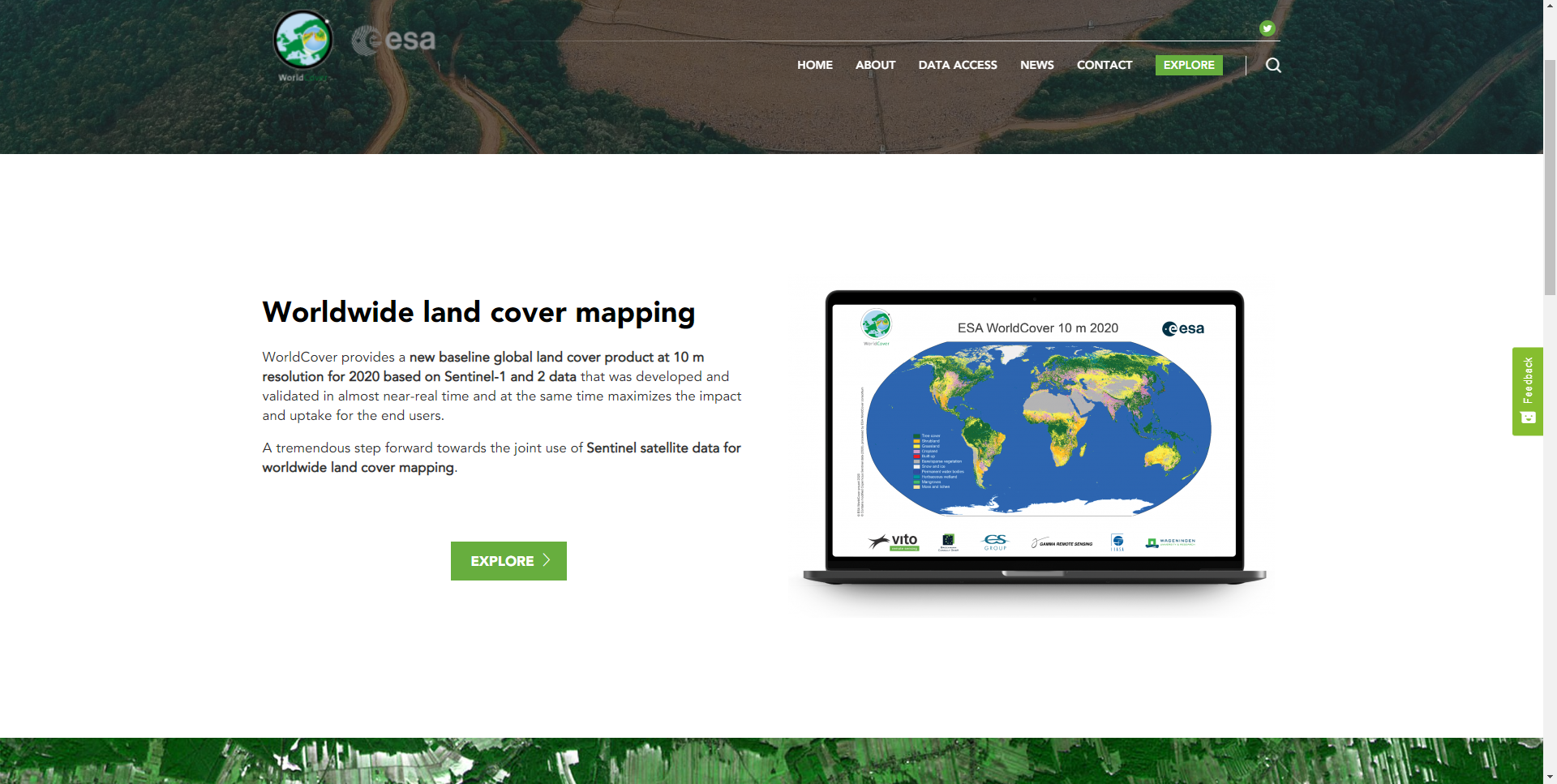Click the search magnifier icon
The width and height of the screenshot is (1557, 784).
click(1273, 65)
